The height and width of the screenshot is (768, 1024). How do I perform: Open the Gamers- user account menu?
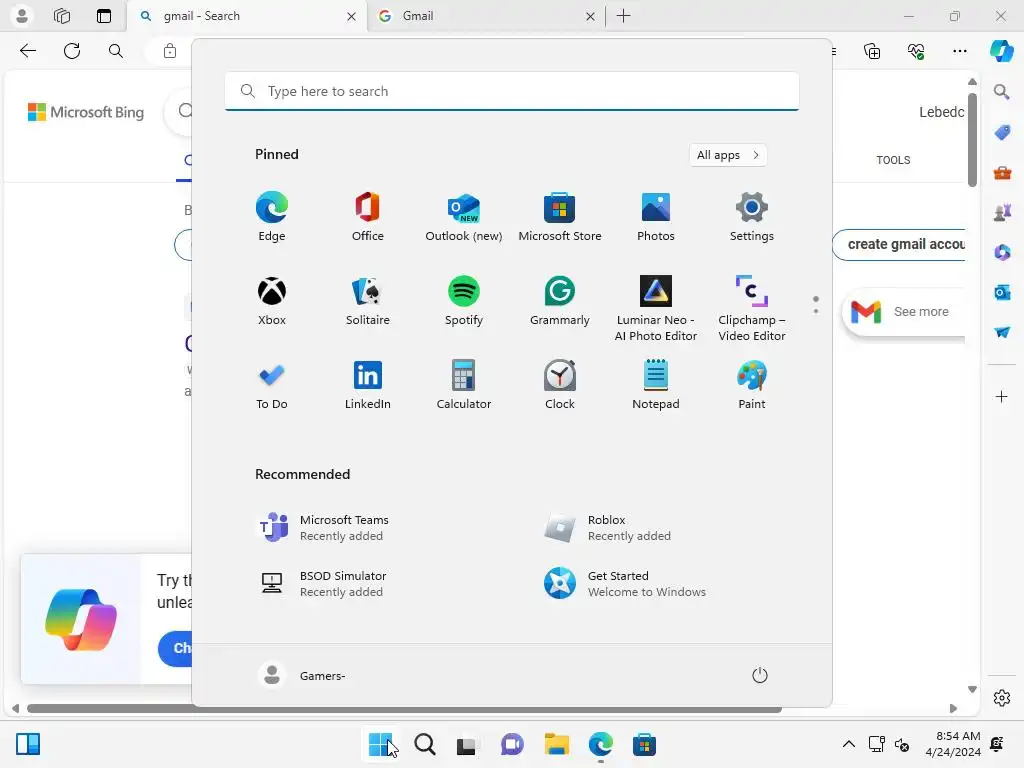click(x=302, y=675)
